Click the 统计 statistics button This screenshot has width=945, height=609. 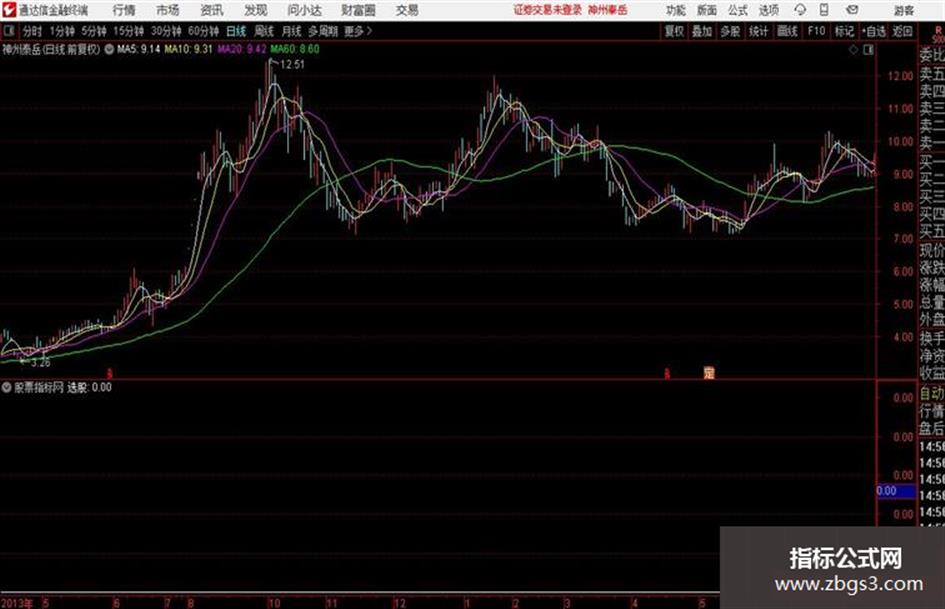758,31
